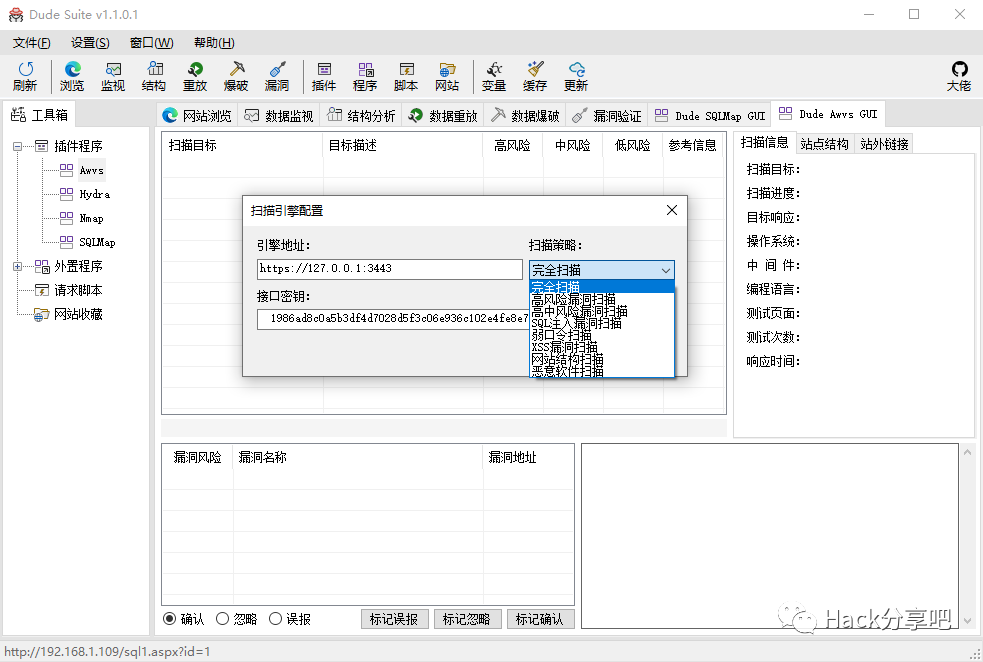The image size is (983, 662).
Task: Open the 浏览 browser toolbar icon
Action: pos(71,76)
